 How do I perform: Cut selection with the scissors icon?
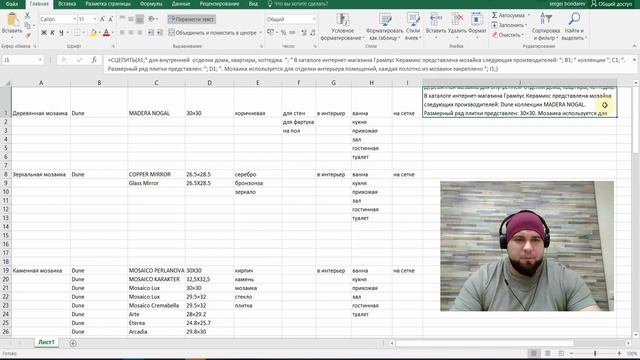(x=27, y=16)
